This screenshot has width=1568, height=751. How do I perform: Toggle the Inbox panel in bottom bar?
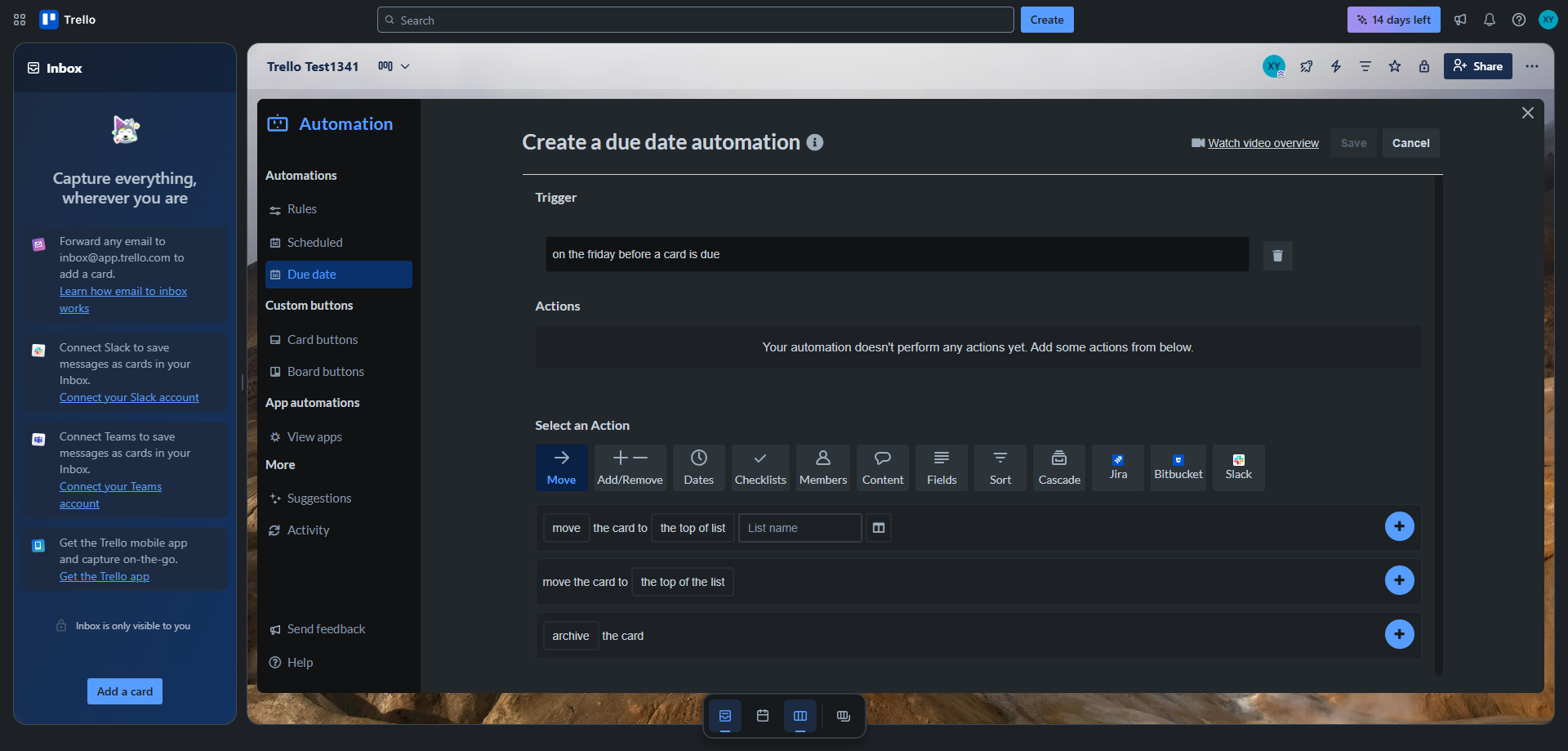(x=725, y=716)
